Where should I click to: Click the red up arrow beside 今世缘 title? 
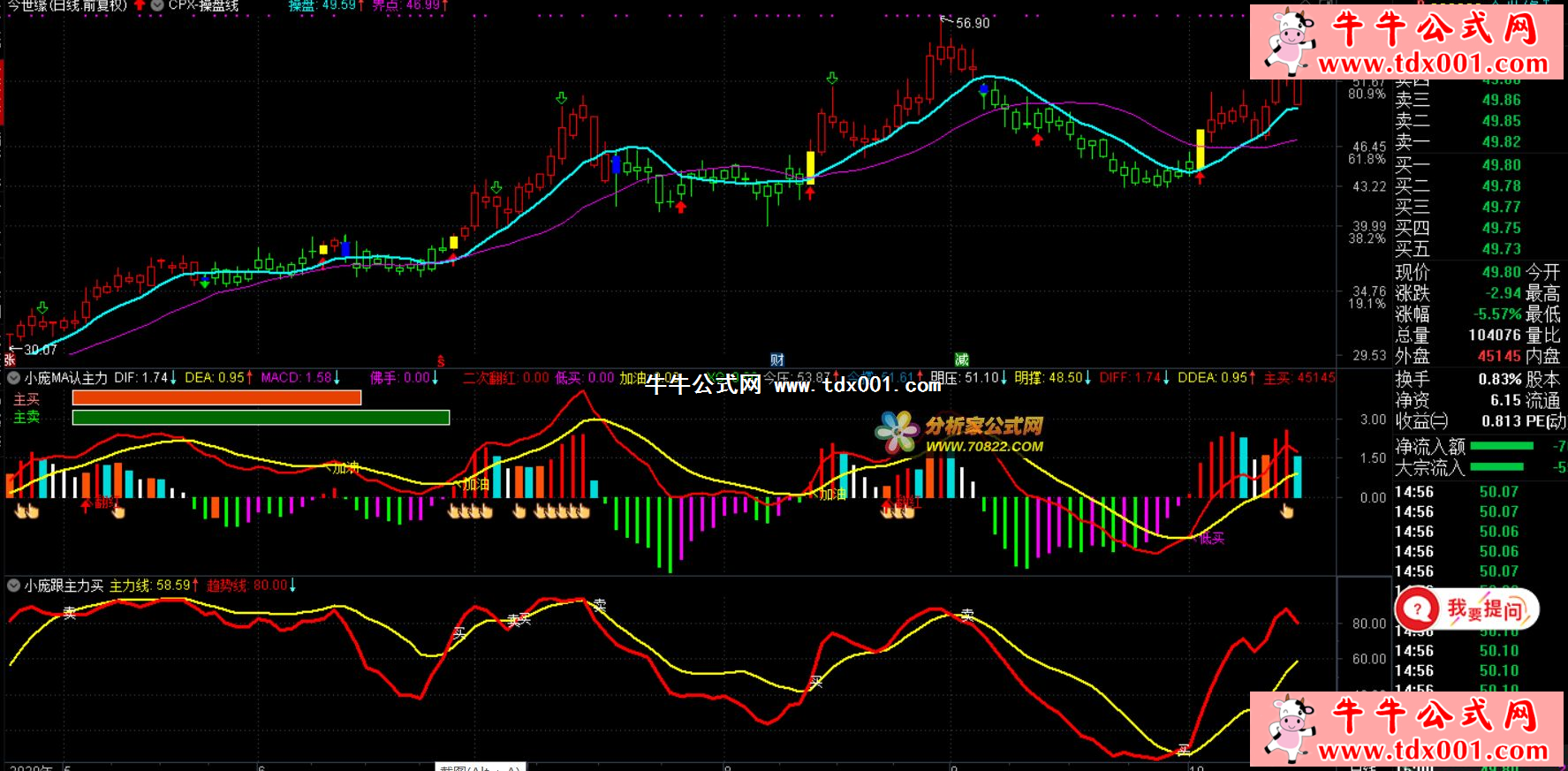click(x=140, y=5)
